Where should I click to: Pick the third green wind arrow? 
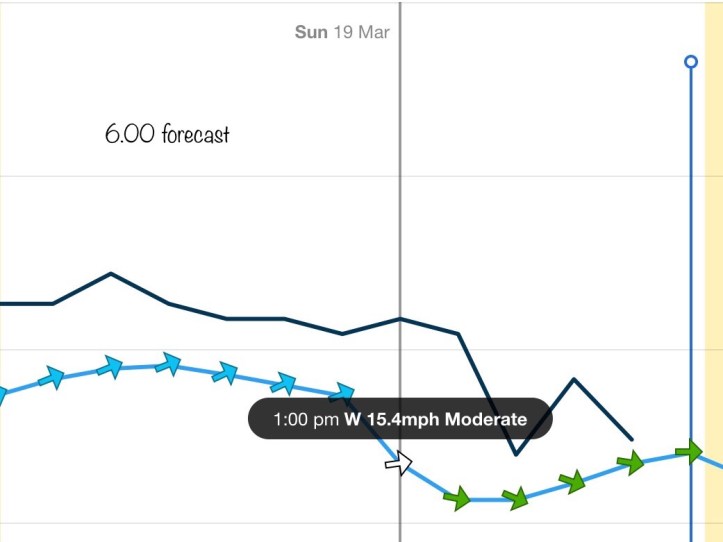572,482
